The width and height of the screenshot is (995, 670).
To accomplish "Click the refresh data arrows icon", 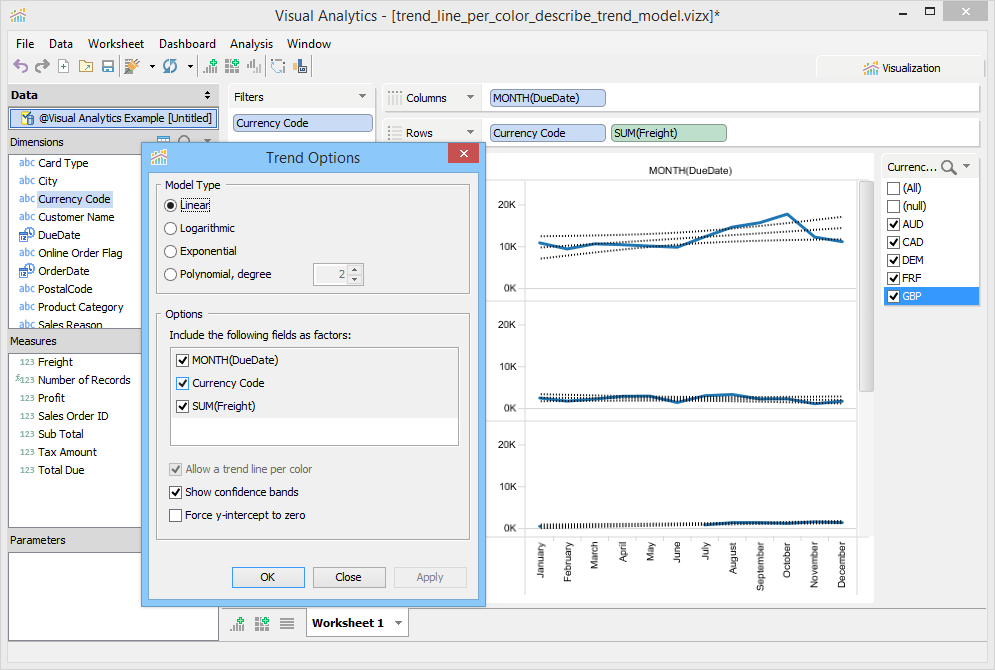I will tap(170, 66).
